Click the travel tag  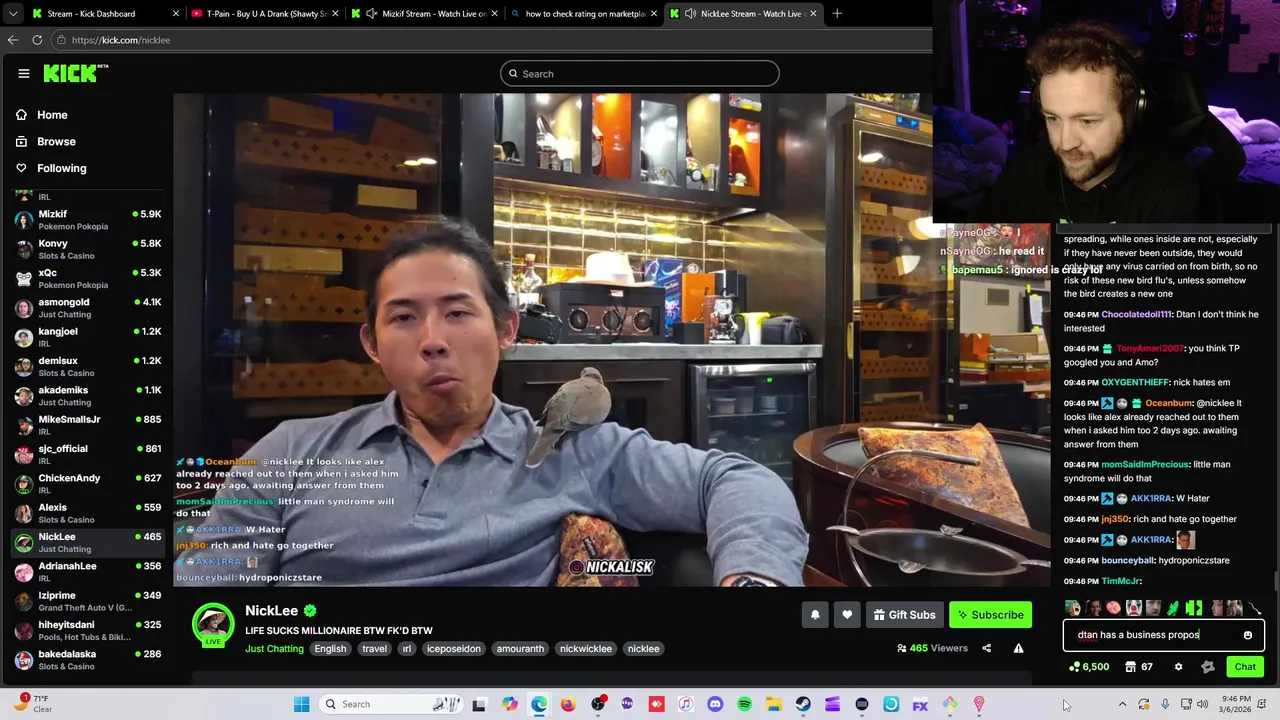[x=374, y=649]
